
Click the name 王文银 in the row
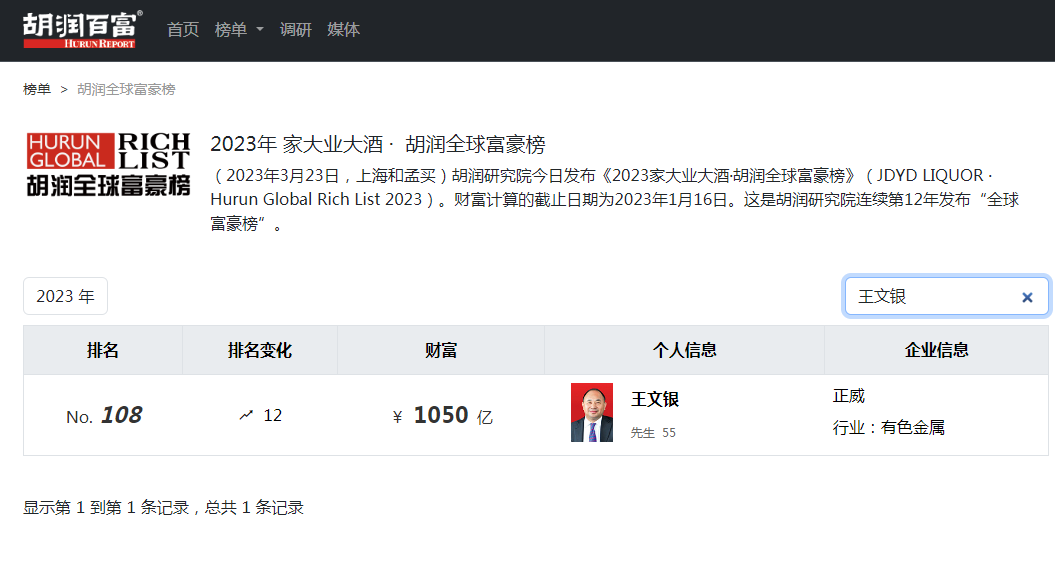(x=655, y=399)
